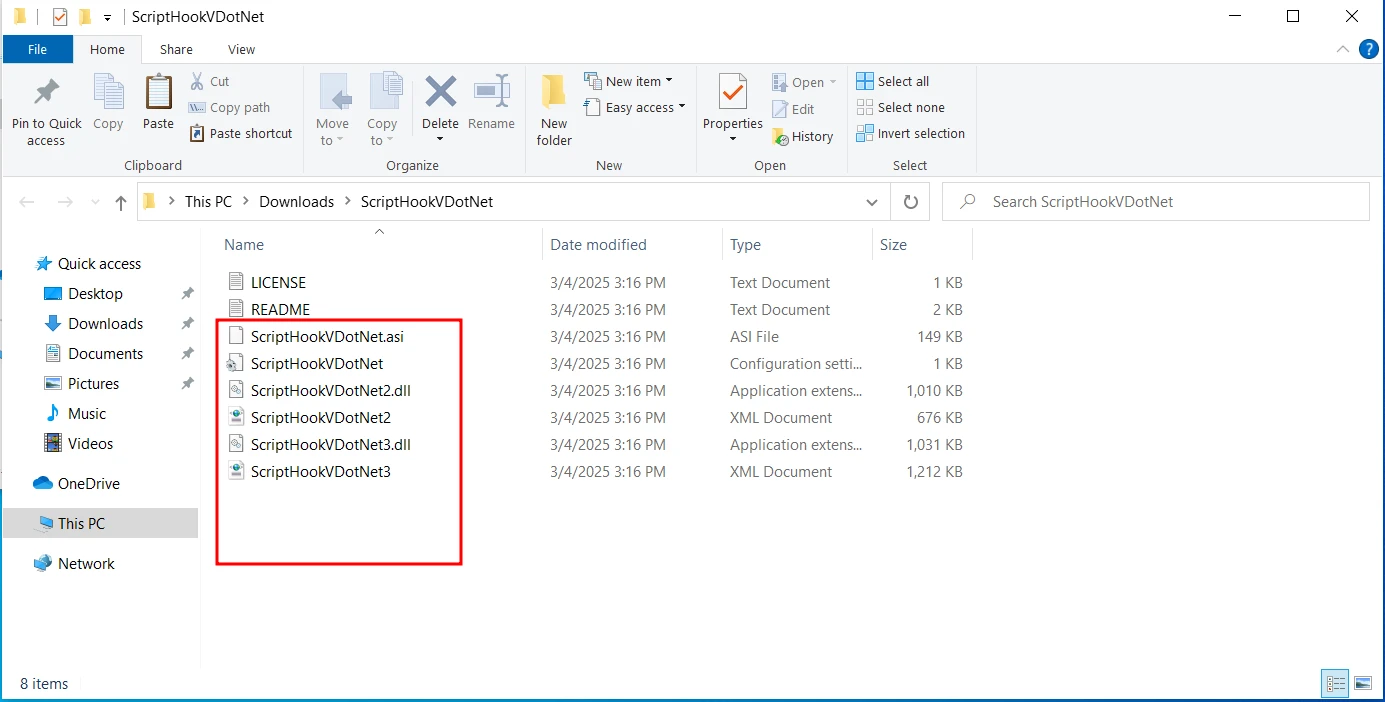Open the File menu tab
This screenshot has width=1385, height=702.
point(38,49)
